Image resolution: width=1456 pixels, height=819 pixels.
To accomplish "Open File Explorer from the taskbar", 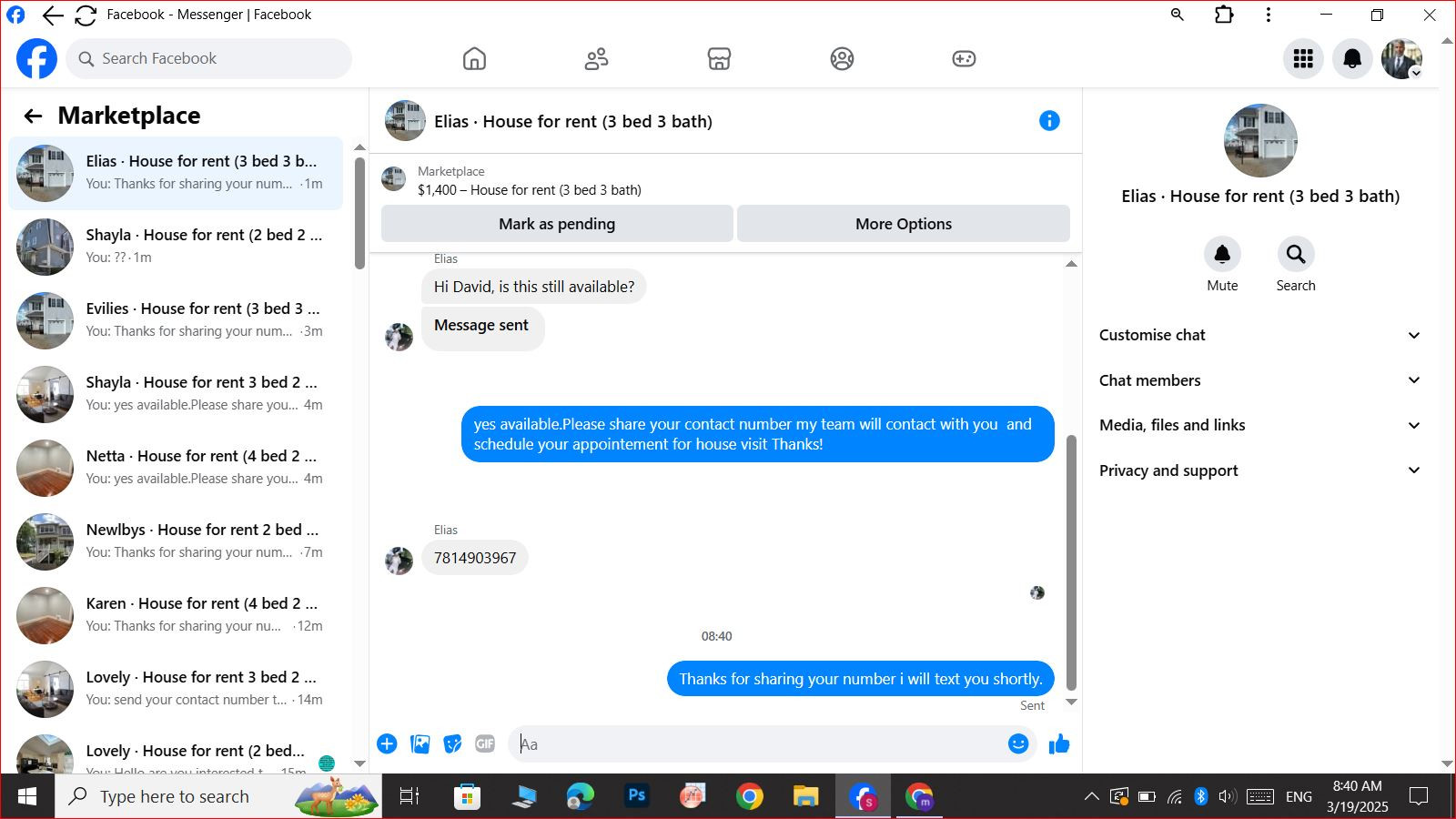I will pyautogui.click(x=805, y=796).
